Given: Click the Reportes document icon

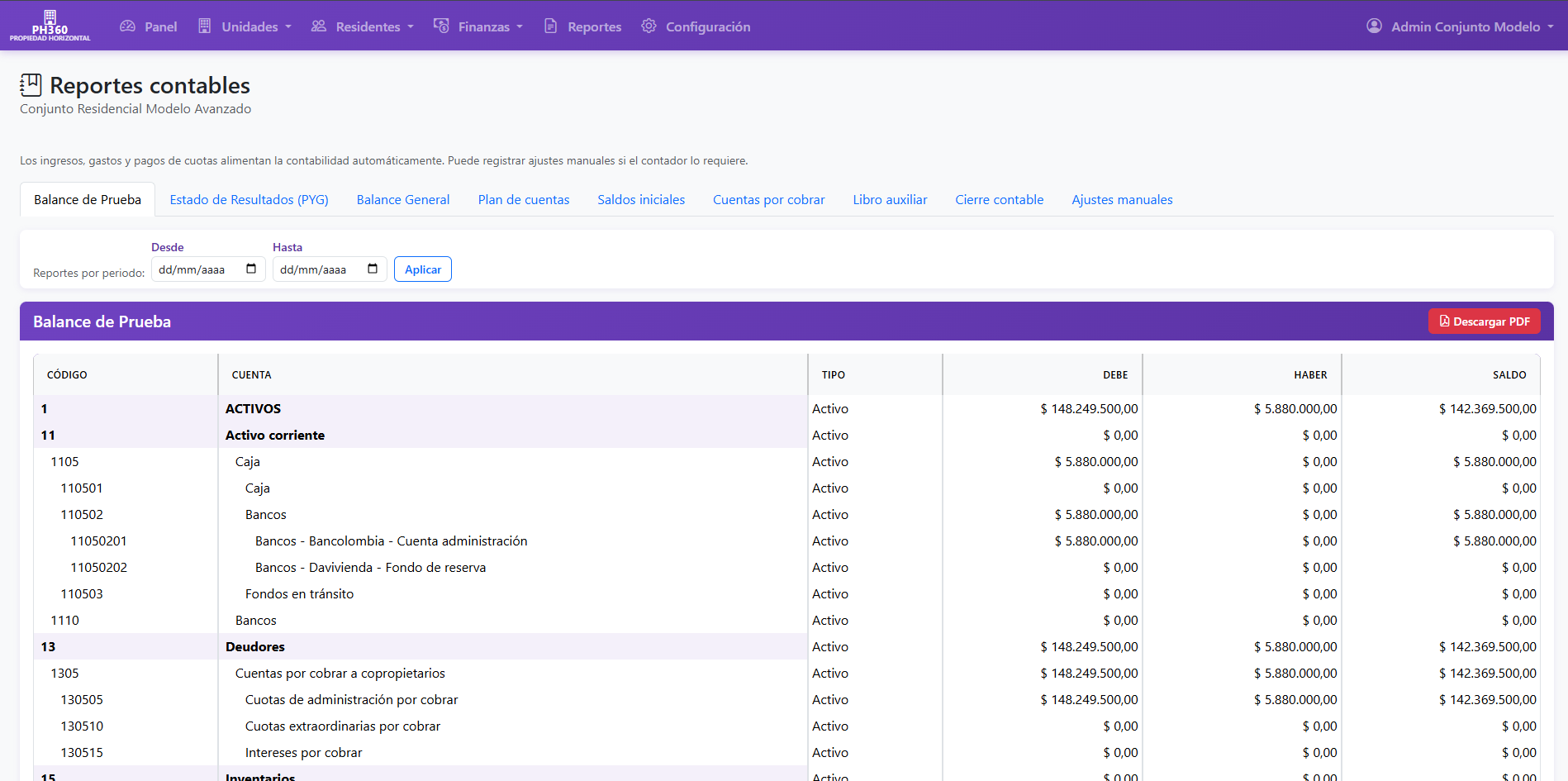Looking at the screenshot, I should 550,26.
